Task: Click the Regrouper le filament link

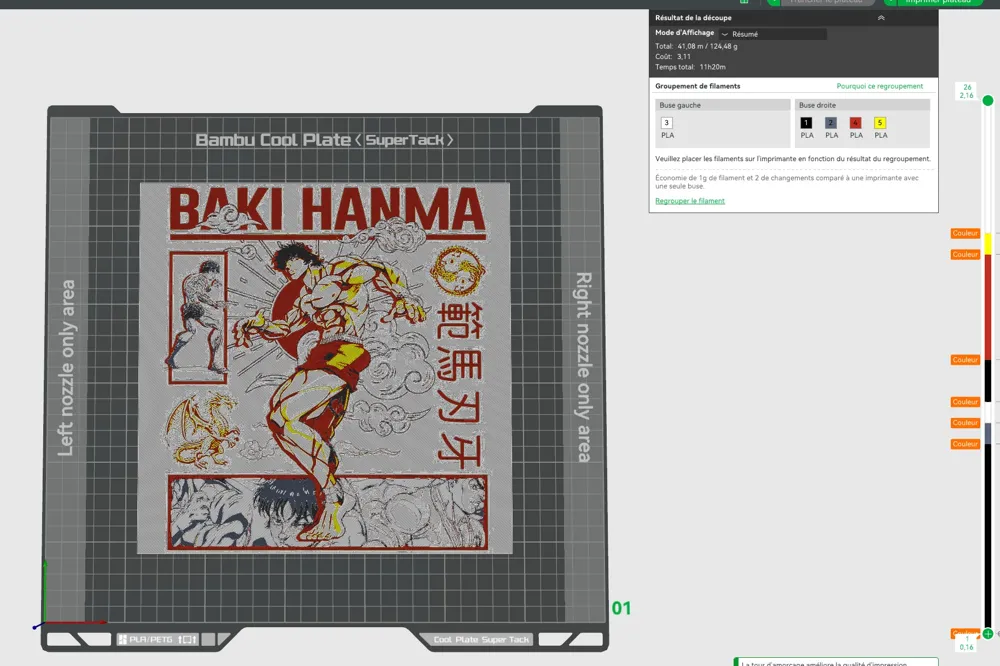Action: tap(689, 201)
